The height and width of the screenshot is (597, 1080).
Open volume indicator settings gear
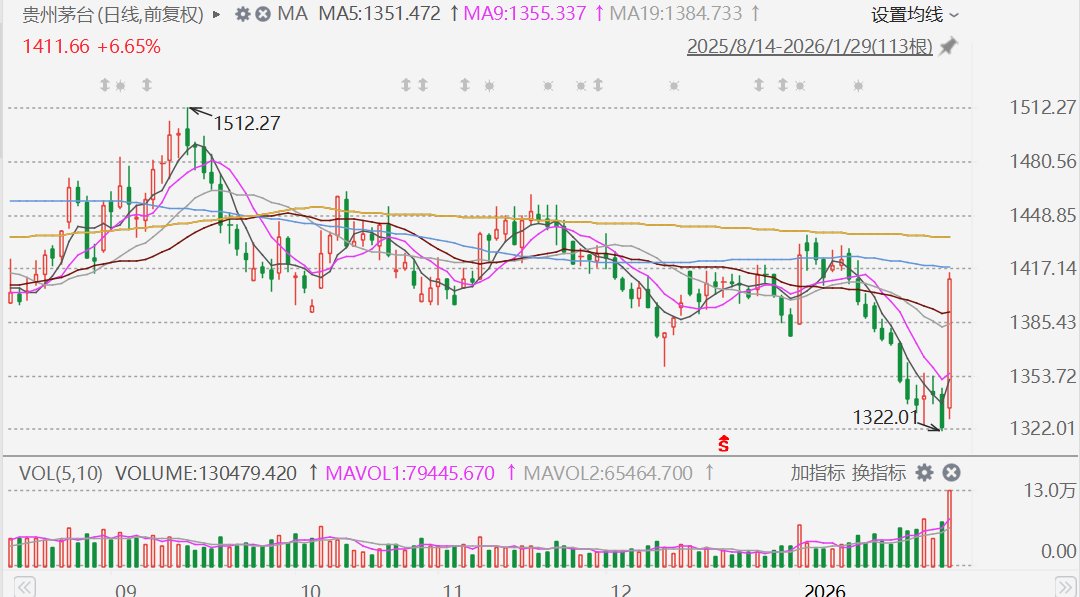point(925,472)
